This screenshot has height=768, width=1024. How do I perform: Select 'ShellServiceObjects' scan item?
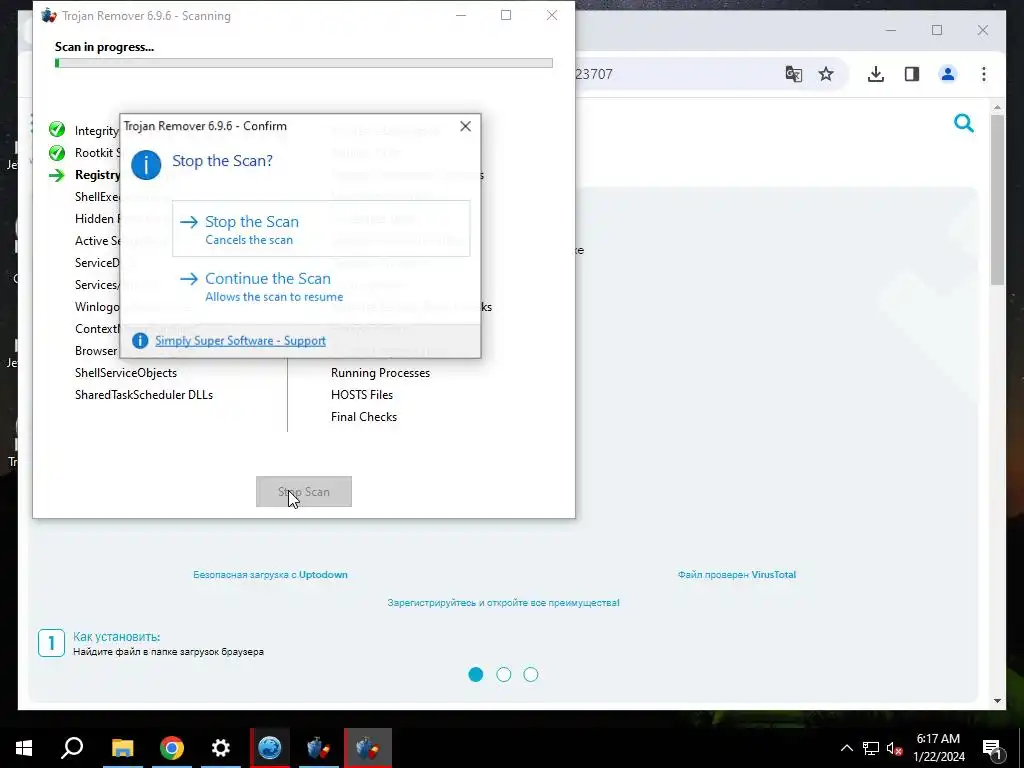(126, 373)
